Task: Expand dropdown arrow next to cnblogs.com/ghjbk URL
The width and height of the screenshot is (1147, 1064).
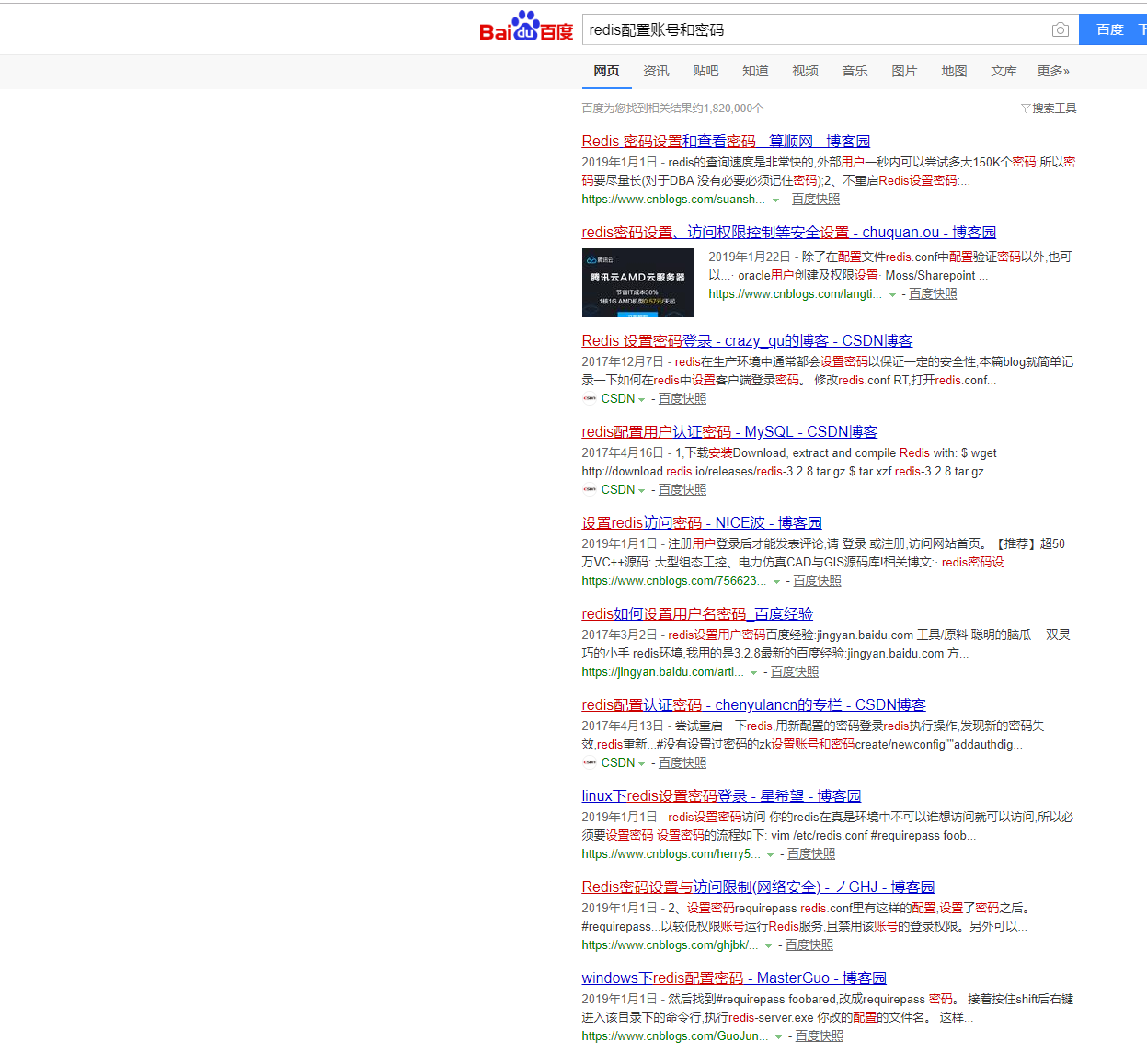Action: pos(769,945)
